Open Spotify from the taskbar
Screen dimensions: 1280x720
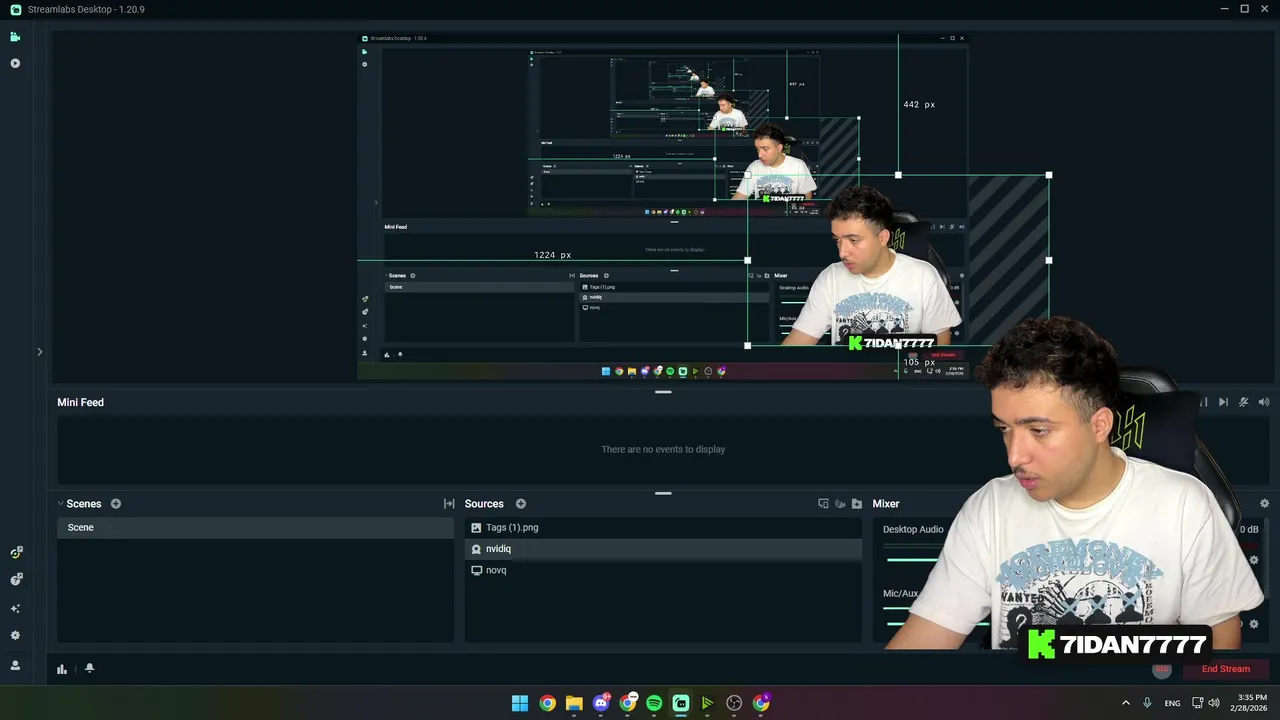tap(654, 703)
